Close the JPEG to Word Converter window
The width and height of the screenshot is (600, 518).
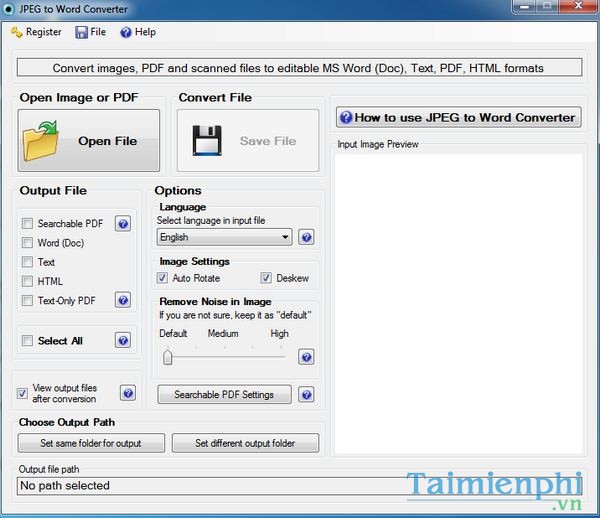click(579, 7)
